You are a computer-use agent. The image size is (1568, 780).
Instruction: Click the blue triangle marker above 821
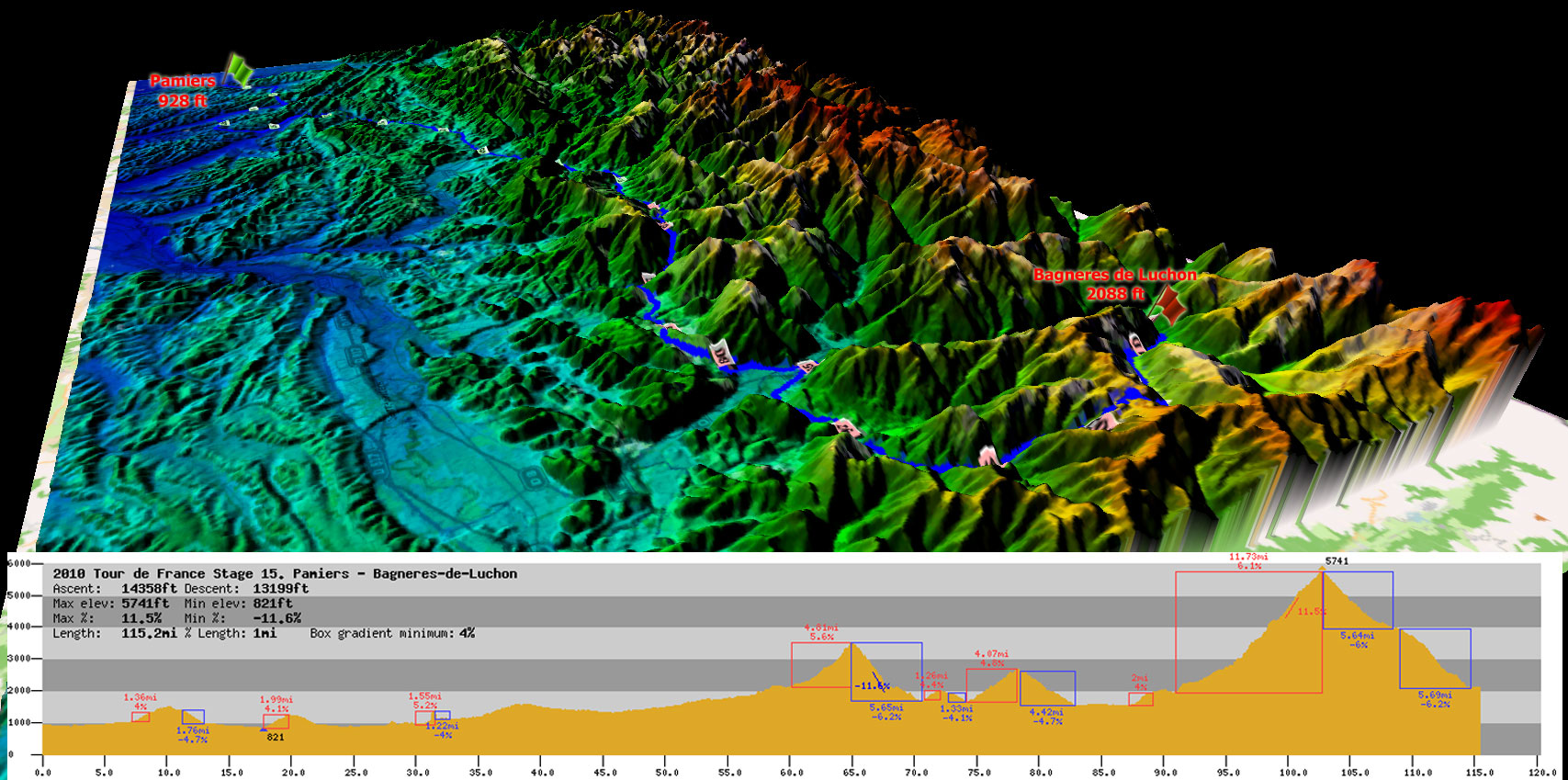pyautogui.click(x=265, y=729)
